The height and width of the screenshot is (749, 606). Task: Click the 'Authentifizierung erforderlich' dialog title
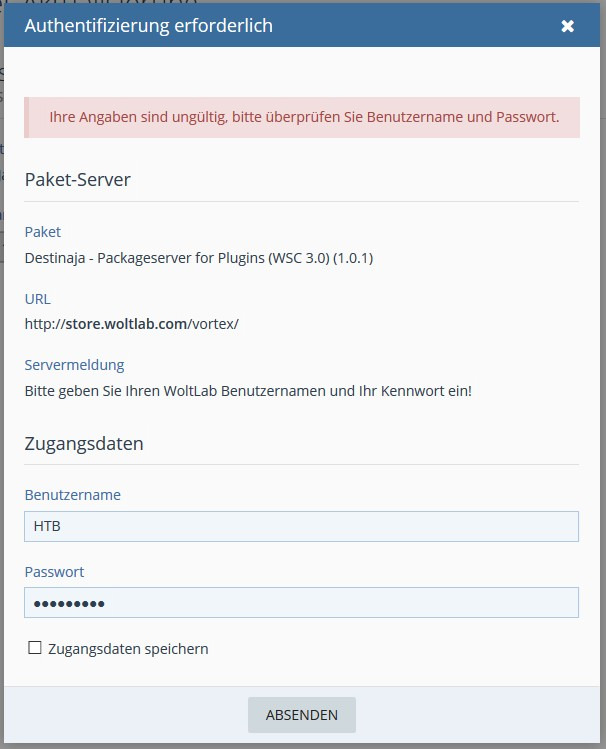point(148,26)
